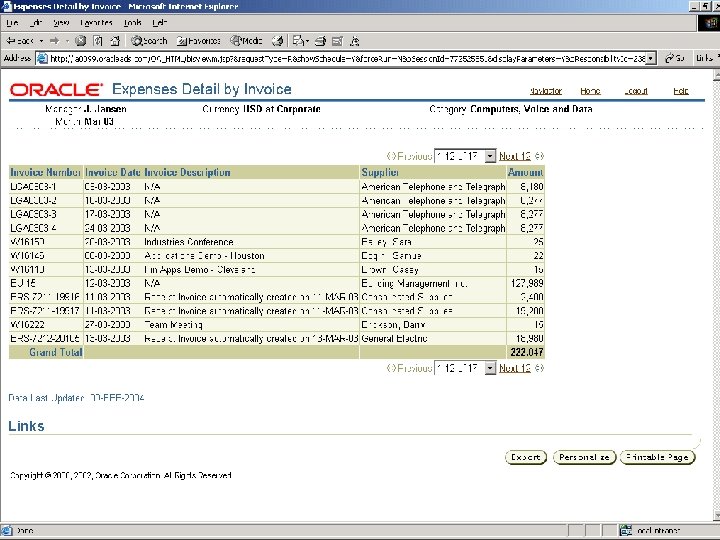The width and height of the screenshot is (720, 540).
Task: Click the Links toolbar label
Action: click(705, 58)
